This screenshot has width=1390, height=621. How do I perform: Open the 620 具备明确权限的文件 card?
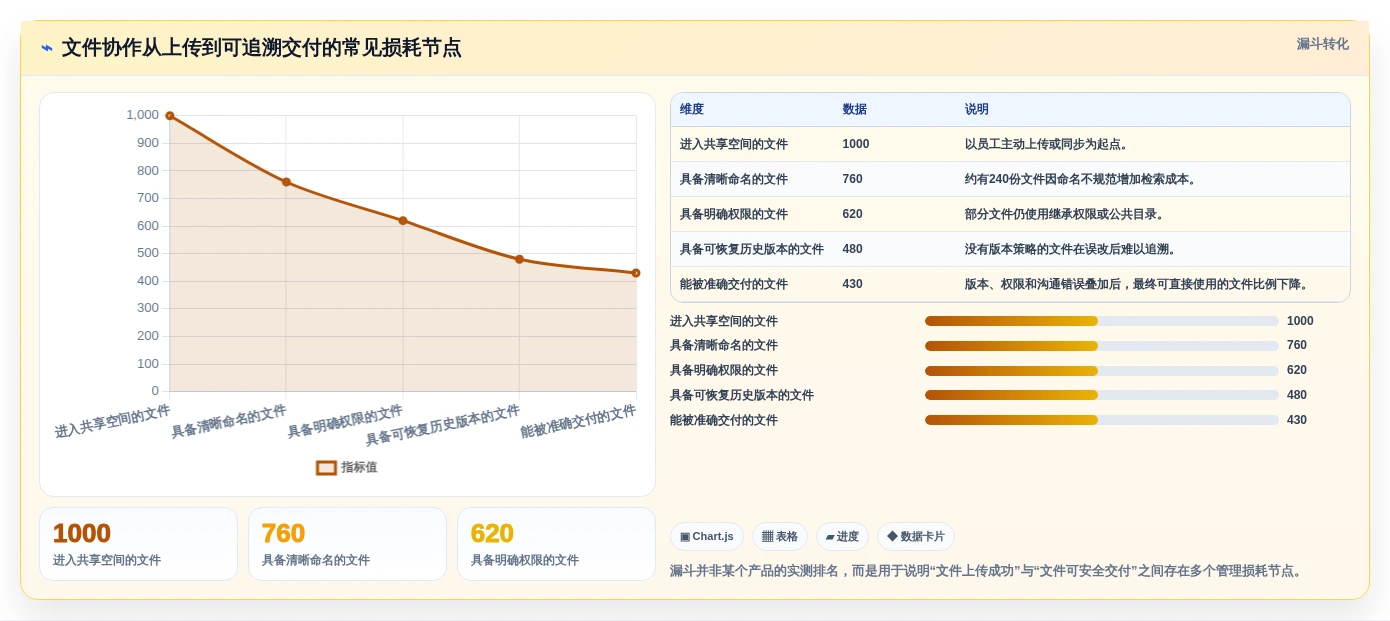tap(556, 544)
